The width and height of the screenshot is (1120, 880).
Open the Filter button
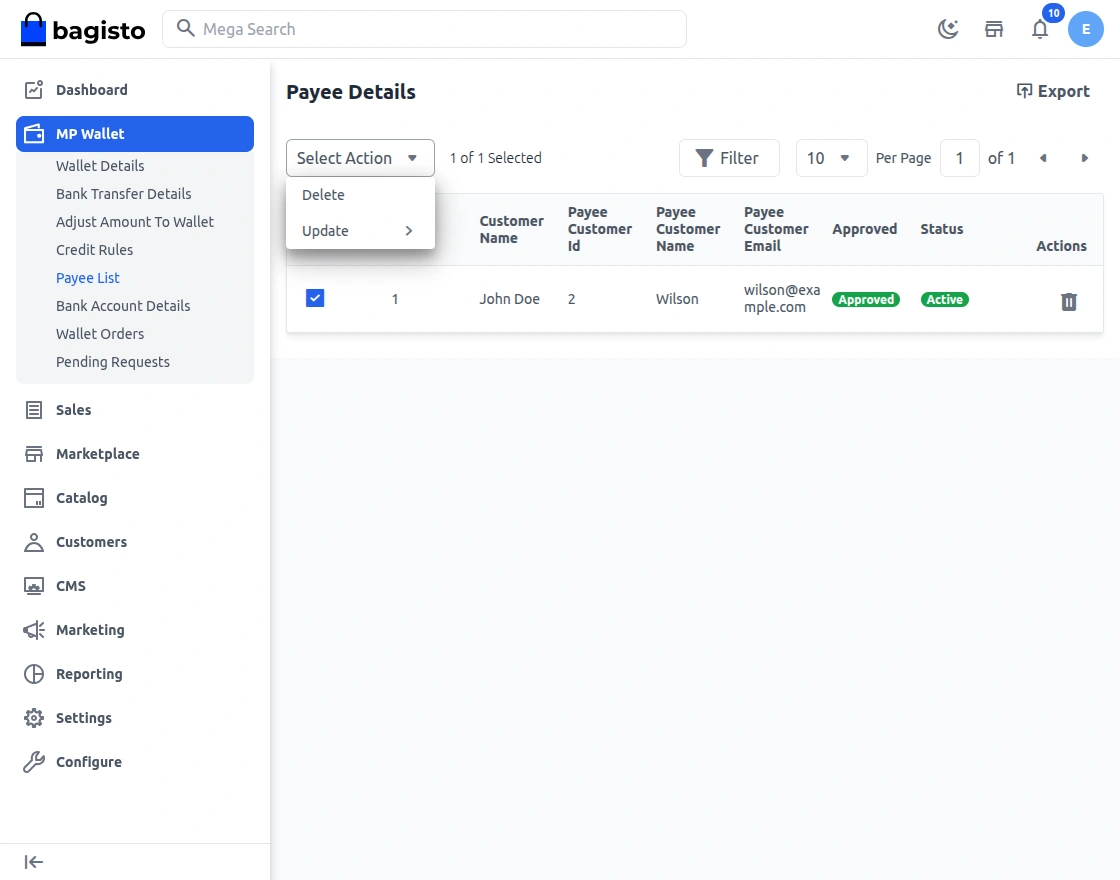[728, 158]
